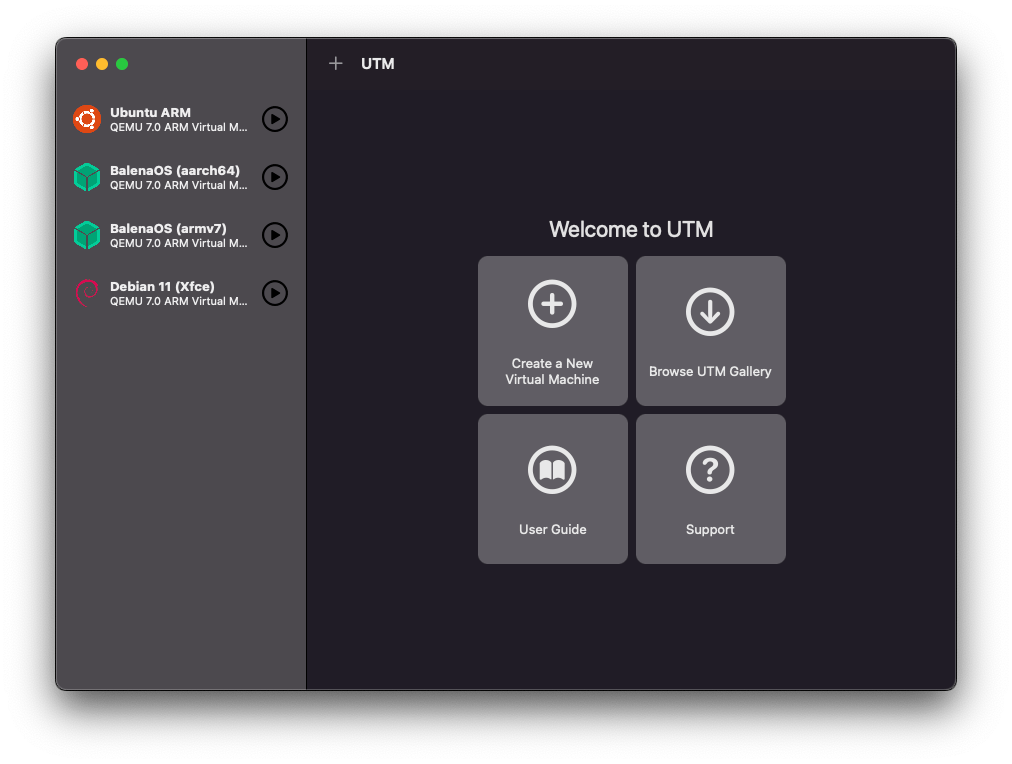Click the BalenaOS (aarch64) cube icon
The height and width of the screenshot is (764, 1012).
87,177
